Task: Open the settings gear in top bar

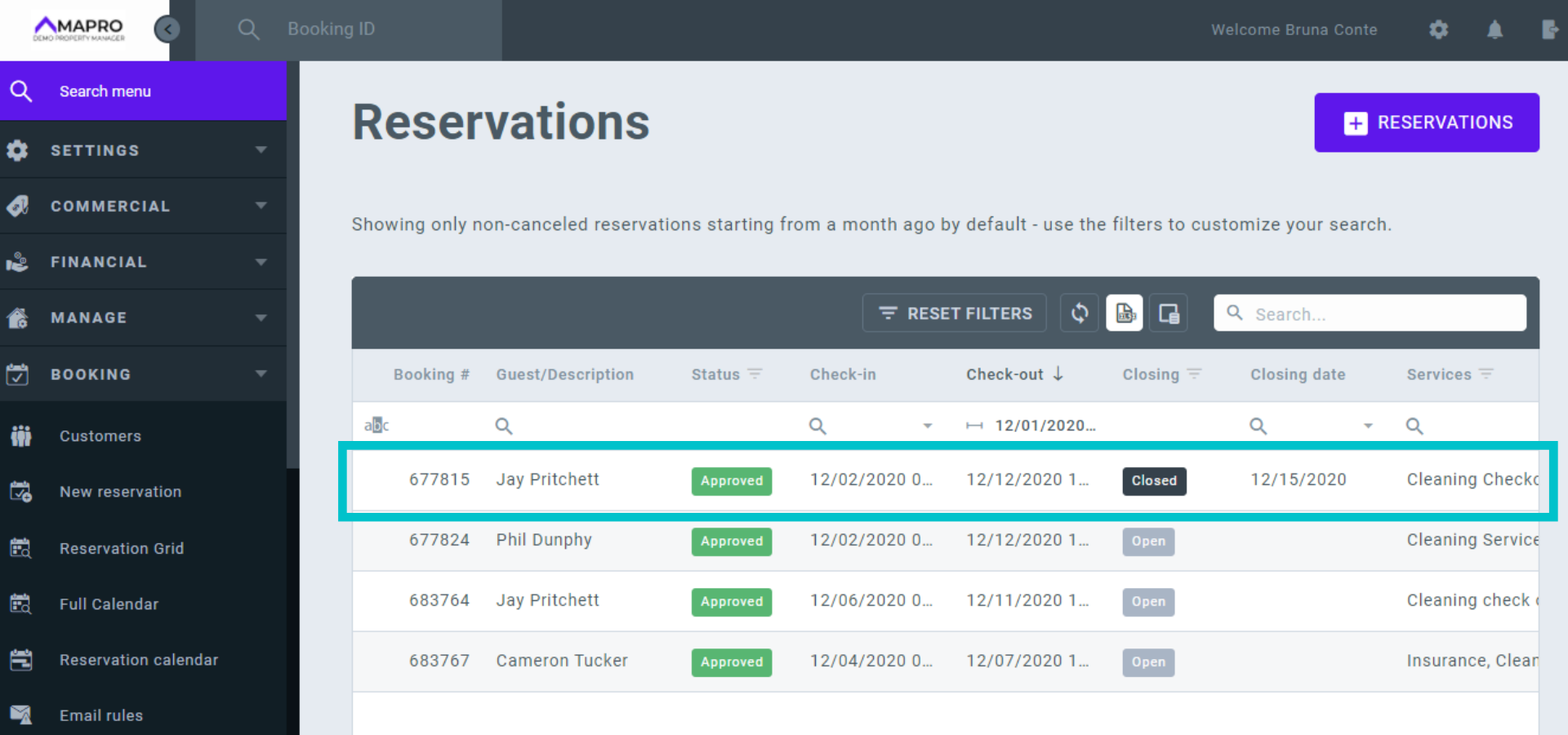Action: click(x=1439, y=30)
